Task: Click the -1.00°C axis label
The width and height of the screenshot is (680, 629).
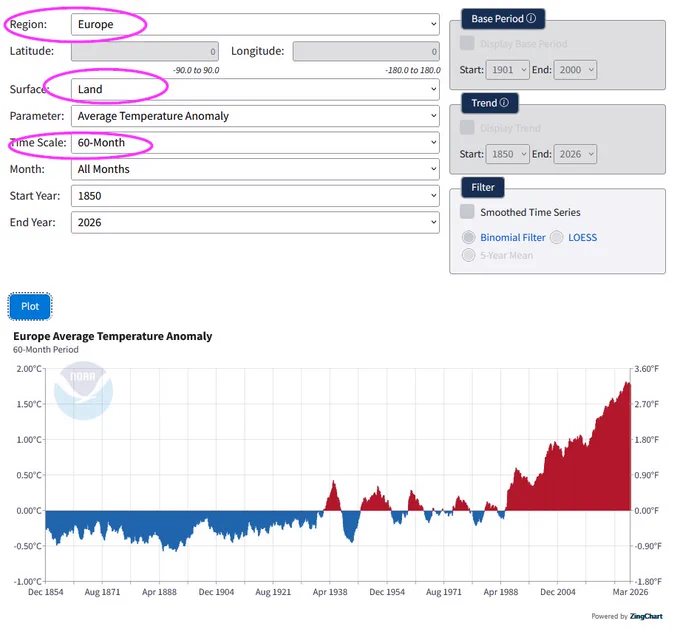Action: coord(28,582)
